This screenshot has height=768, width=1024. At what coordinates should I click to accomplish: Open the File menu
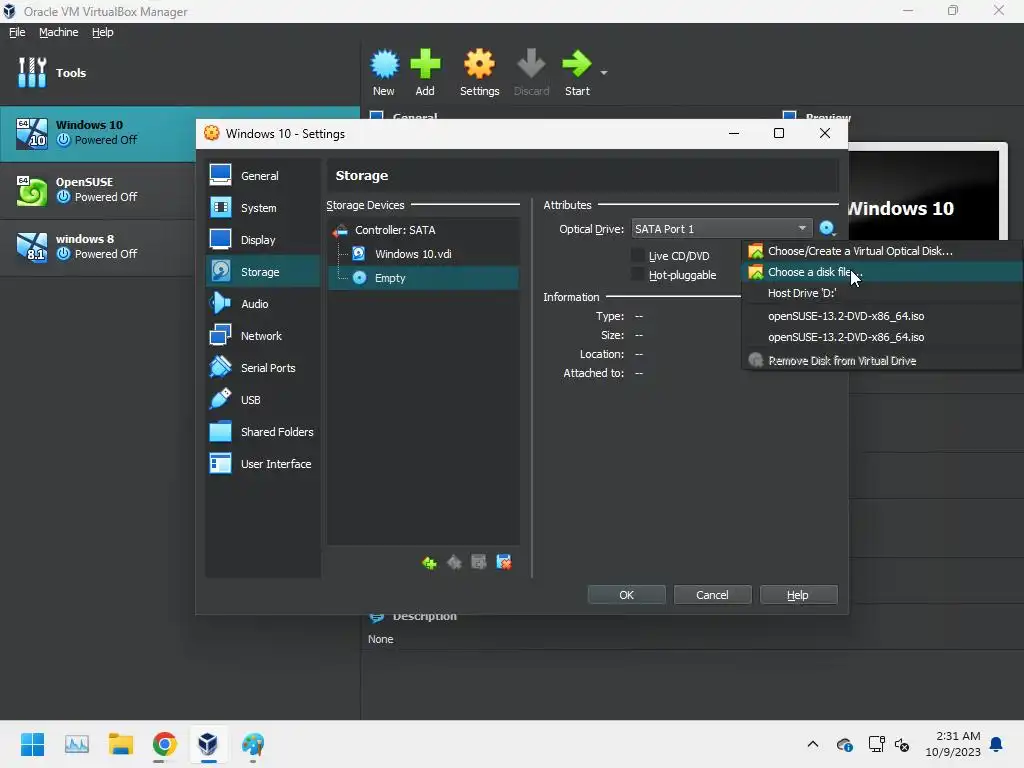17,32
